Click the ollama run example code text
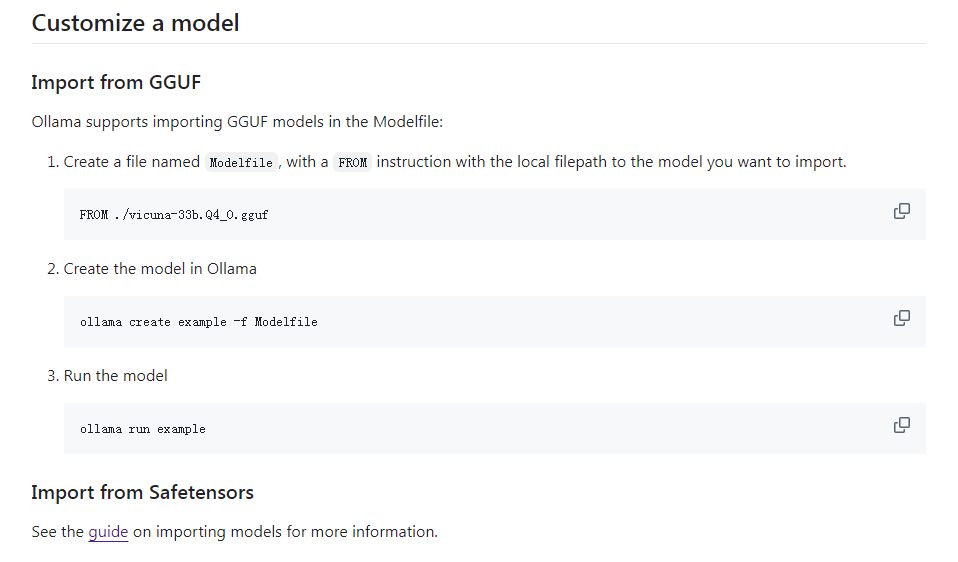The width and height of the screenshot is (958, 562). (142, 429)
